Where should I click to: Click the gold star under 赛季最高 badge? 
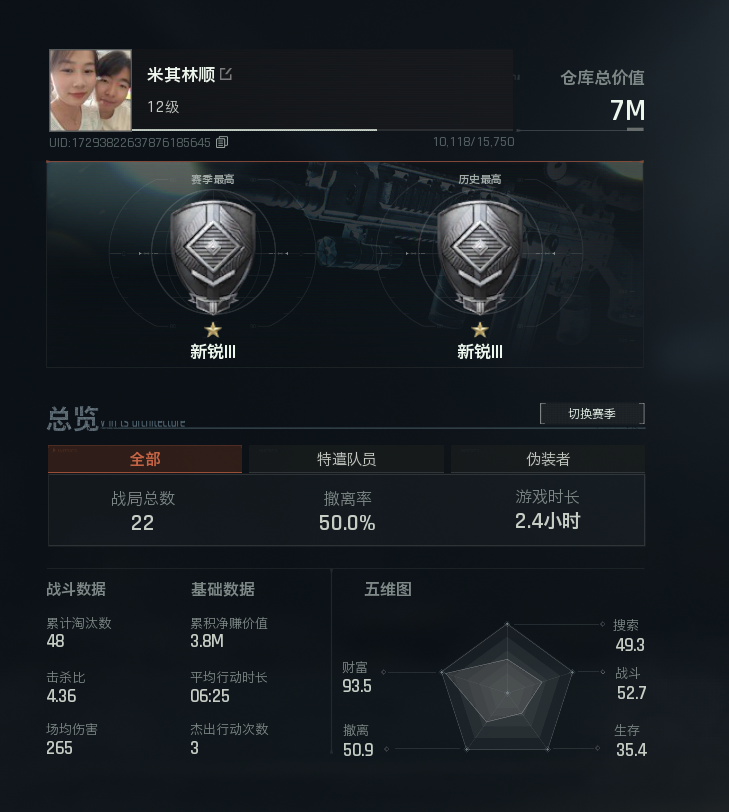coord(213,330)
